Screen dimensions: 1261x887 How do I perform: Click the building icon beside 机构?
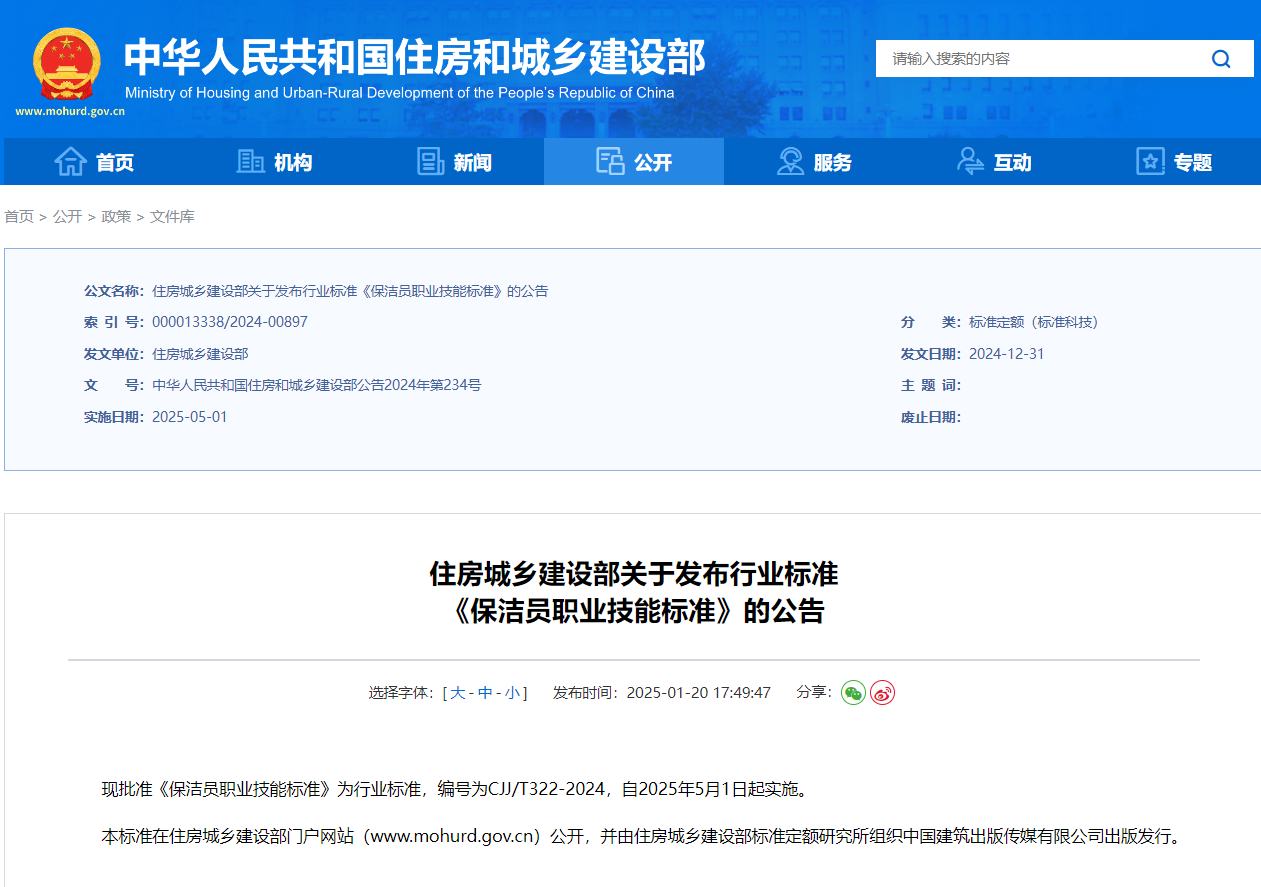[x=250, y=162]
